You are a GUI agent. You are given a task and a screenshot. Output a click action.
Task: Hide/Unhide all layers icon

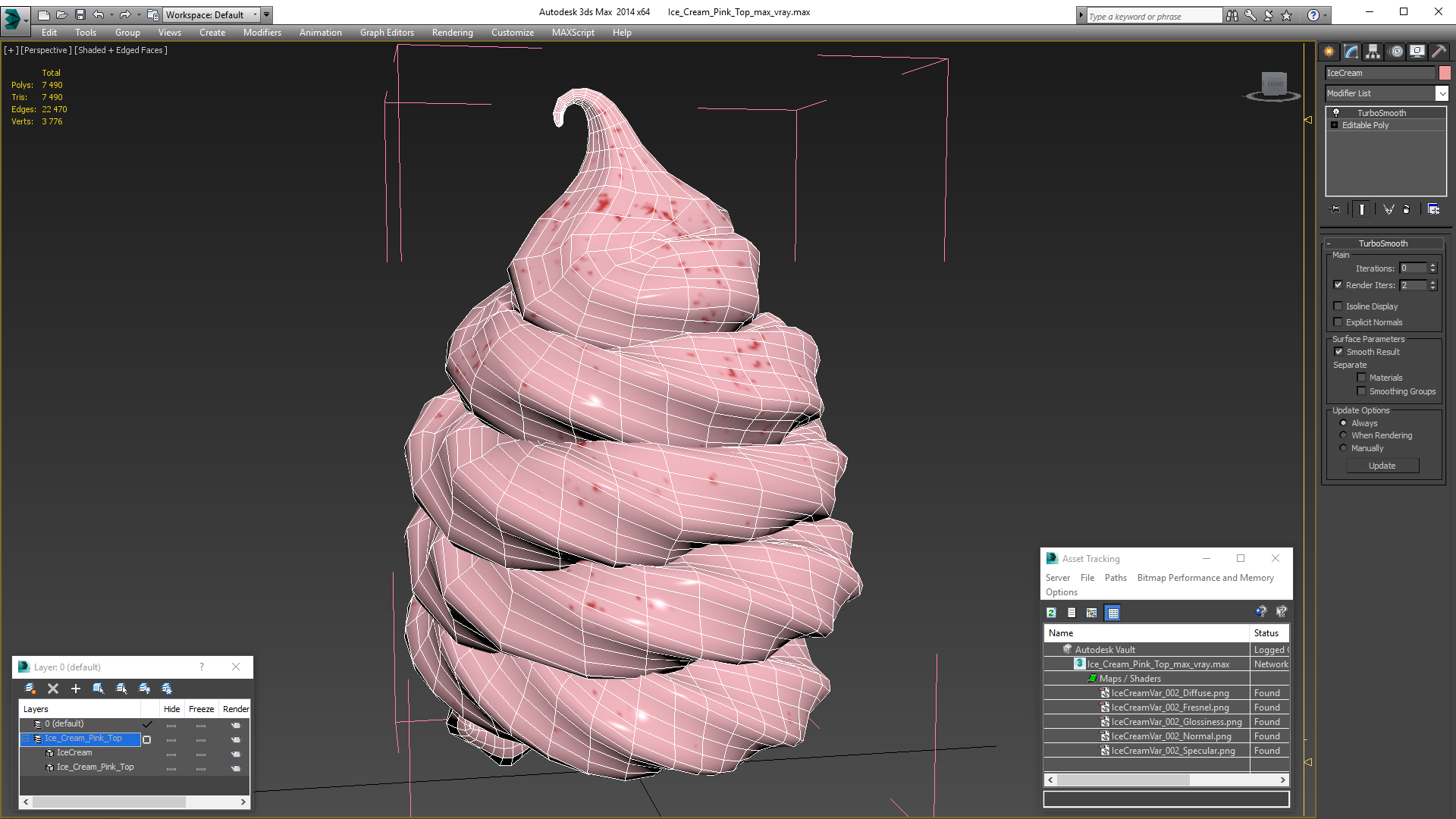(x=144, y=689)
